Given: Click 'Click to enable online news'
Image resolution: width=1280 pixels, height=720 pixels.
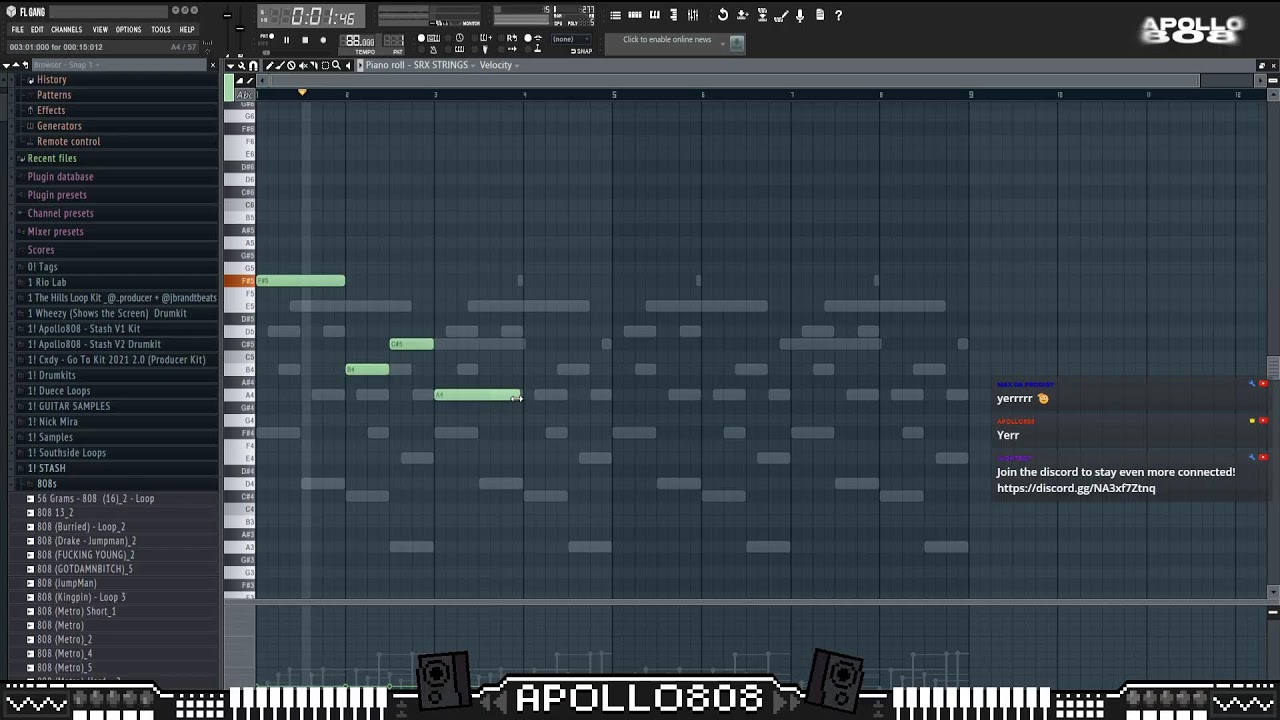Looking at the screenshot, I should 667,39.
